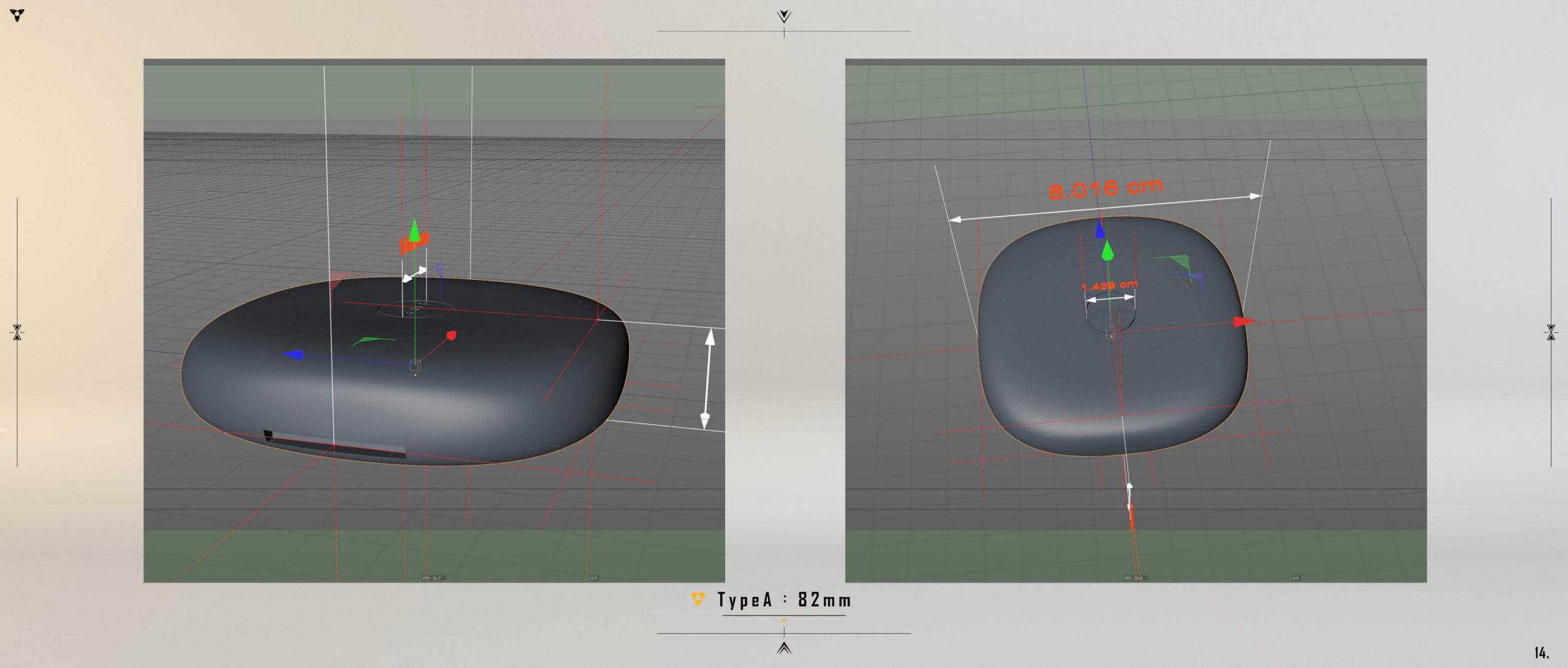The width and height of the screenshot is (1568, 668).
Task: Click blue Z-axis arrow in left viewport
Action: [x=293, y=354]
